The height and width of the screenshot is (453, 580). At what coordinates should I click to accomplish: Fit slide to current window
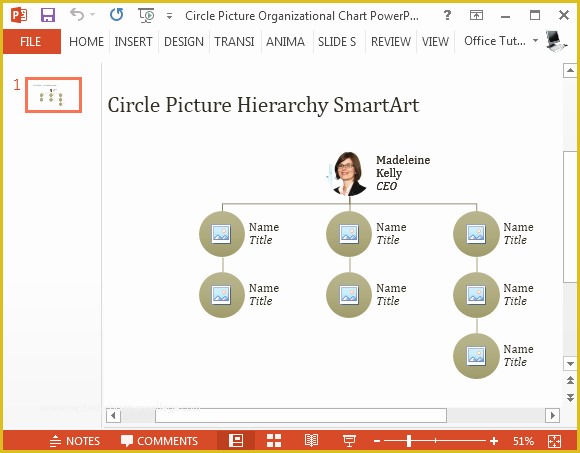click(554, 441)
